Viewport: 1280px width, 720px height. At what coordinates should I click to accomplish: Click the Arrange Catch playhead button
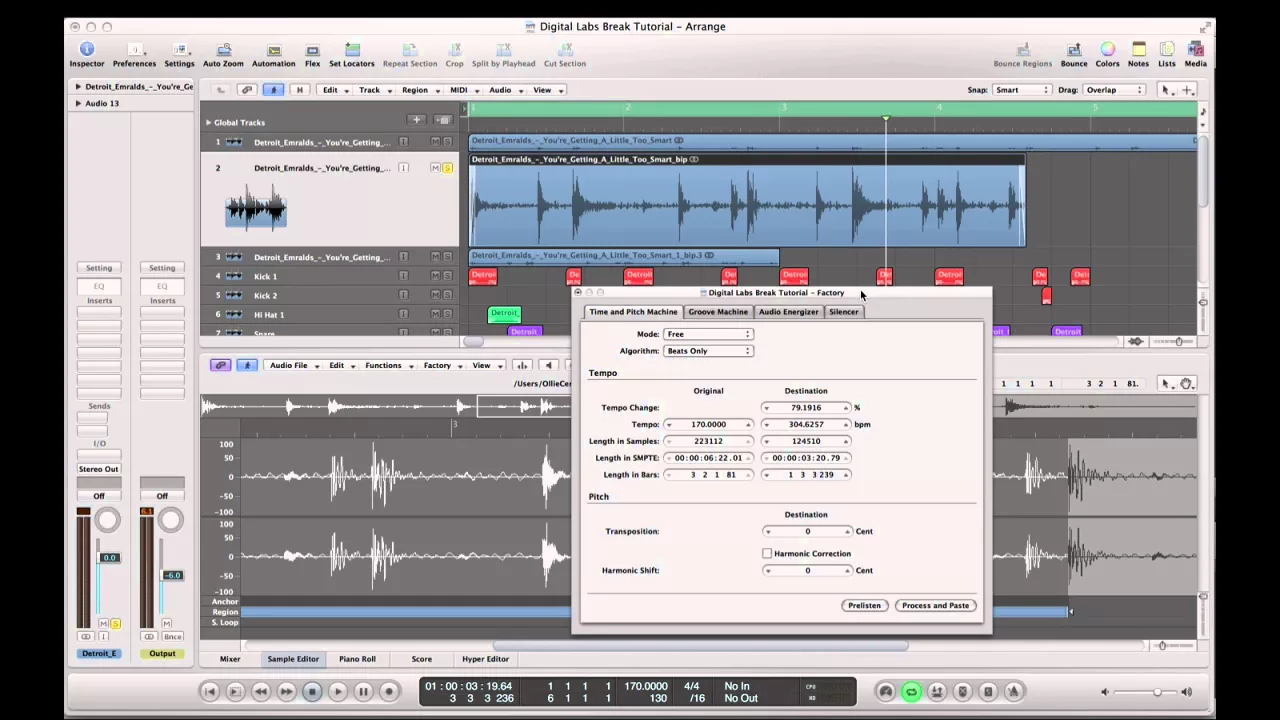pos(273,90)
